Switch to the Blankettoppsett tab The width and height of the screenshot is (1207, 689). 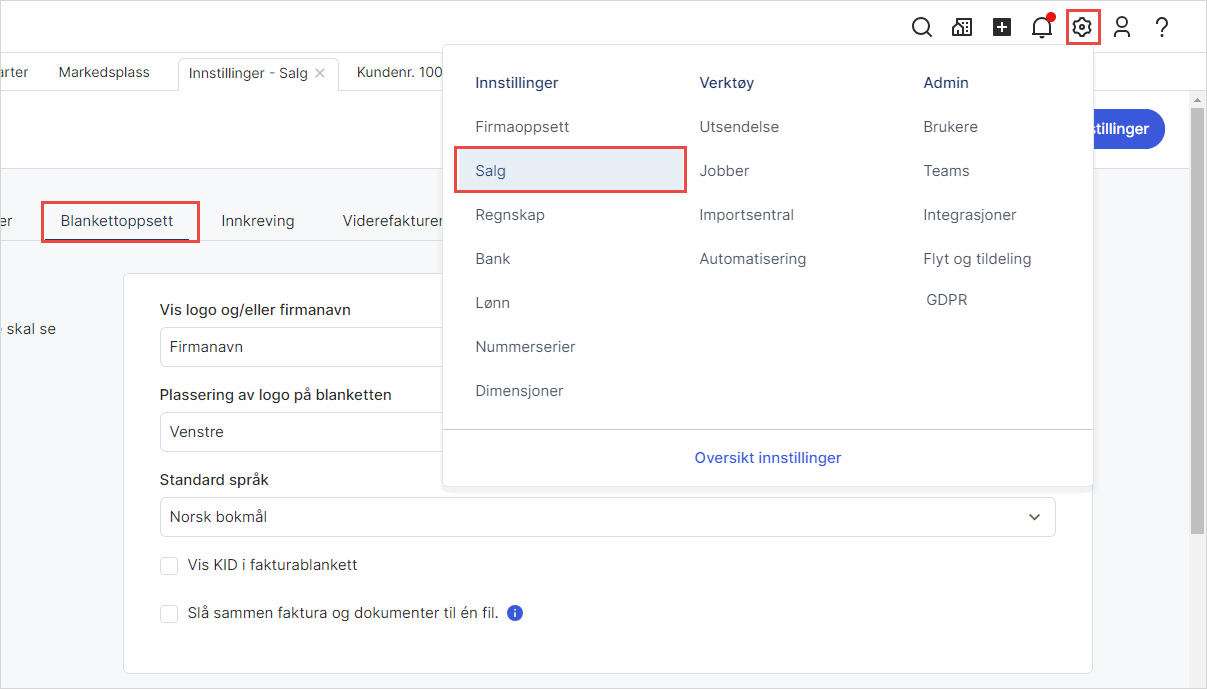click(x=117, y=221)
